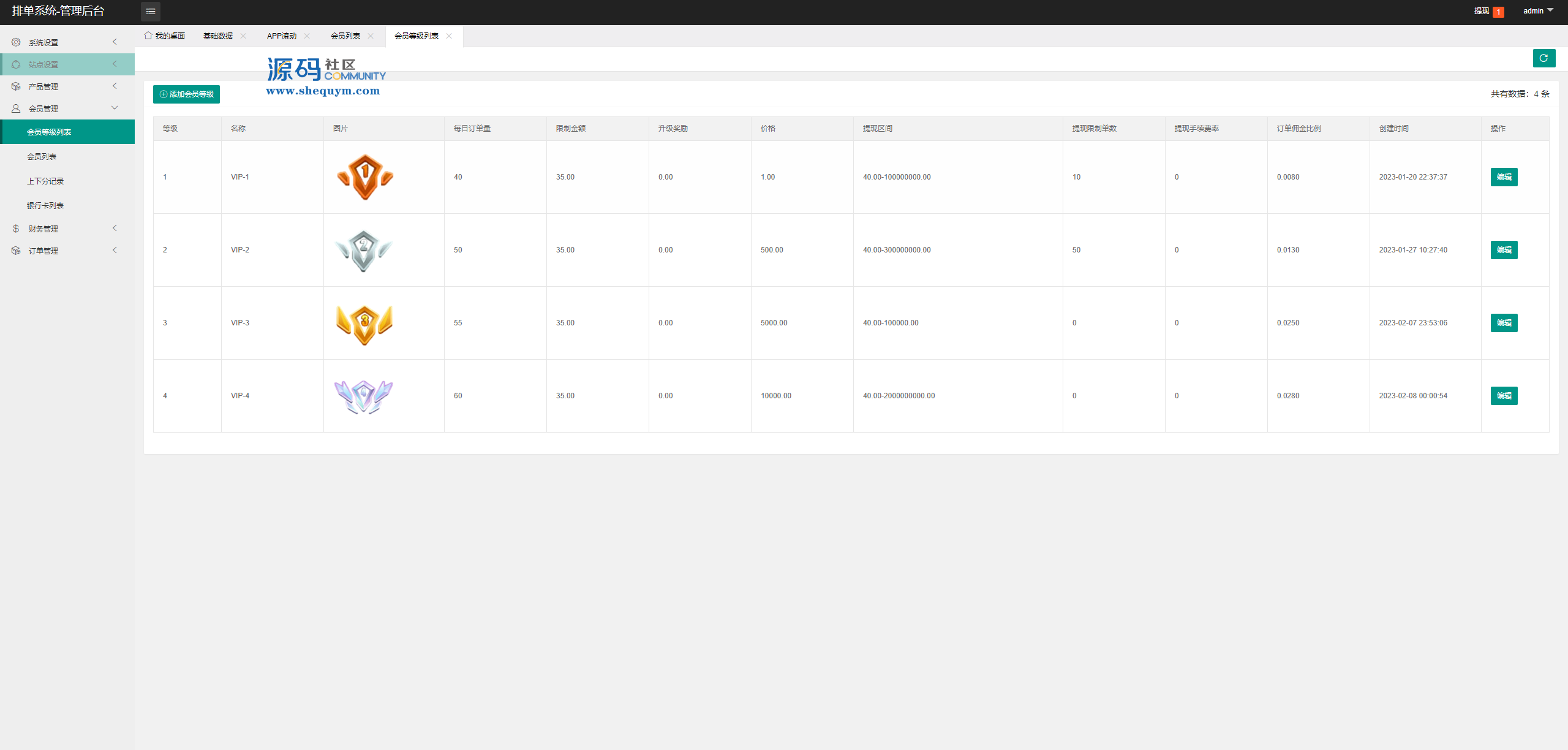The height and width of the screenshot is (750, 1568).
Task: Open the VIP-3 gold badge image
Action: 364,324
